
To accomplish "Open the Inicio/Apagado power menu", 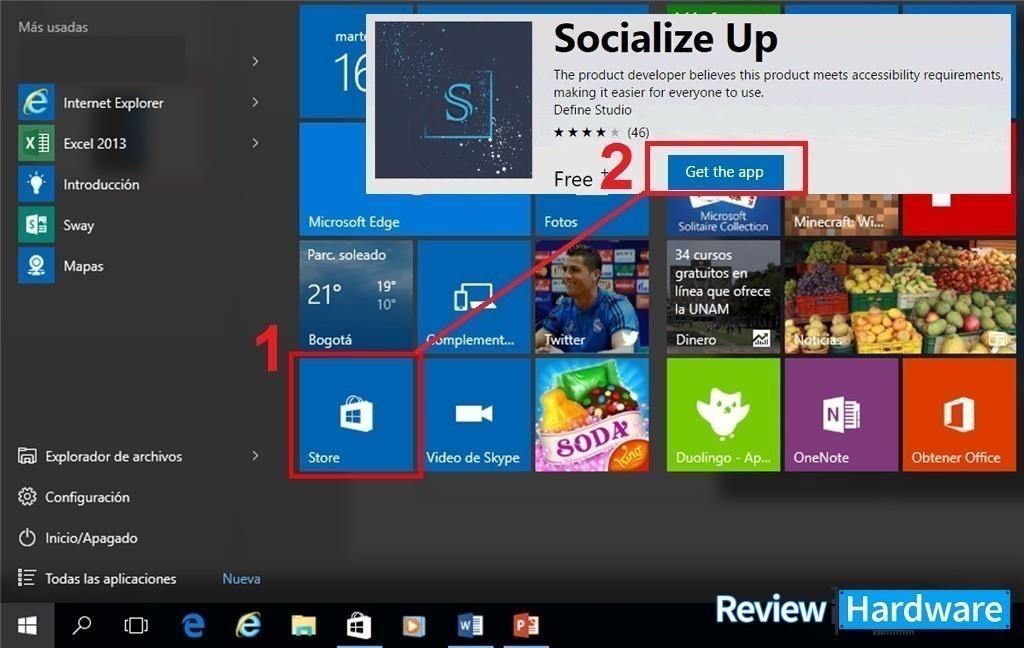I will pos(78,538).
